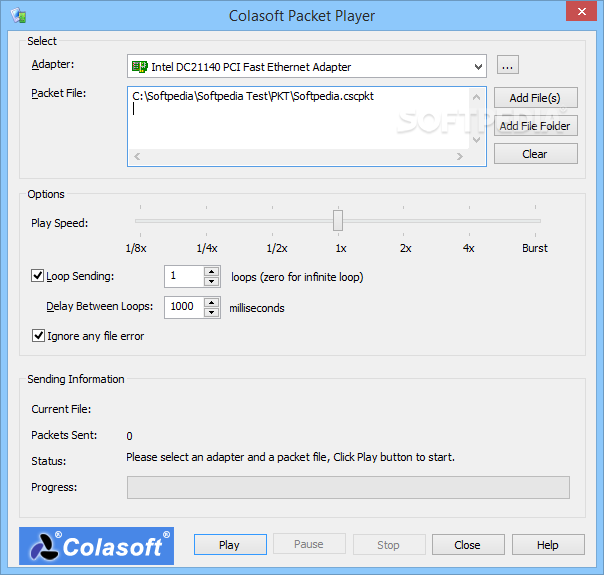Click the Stop button

389,545
